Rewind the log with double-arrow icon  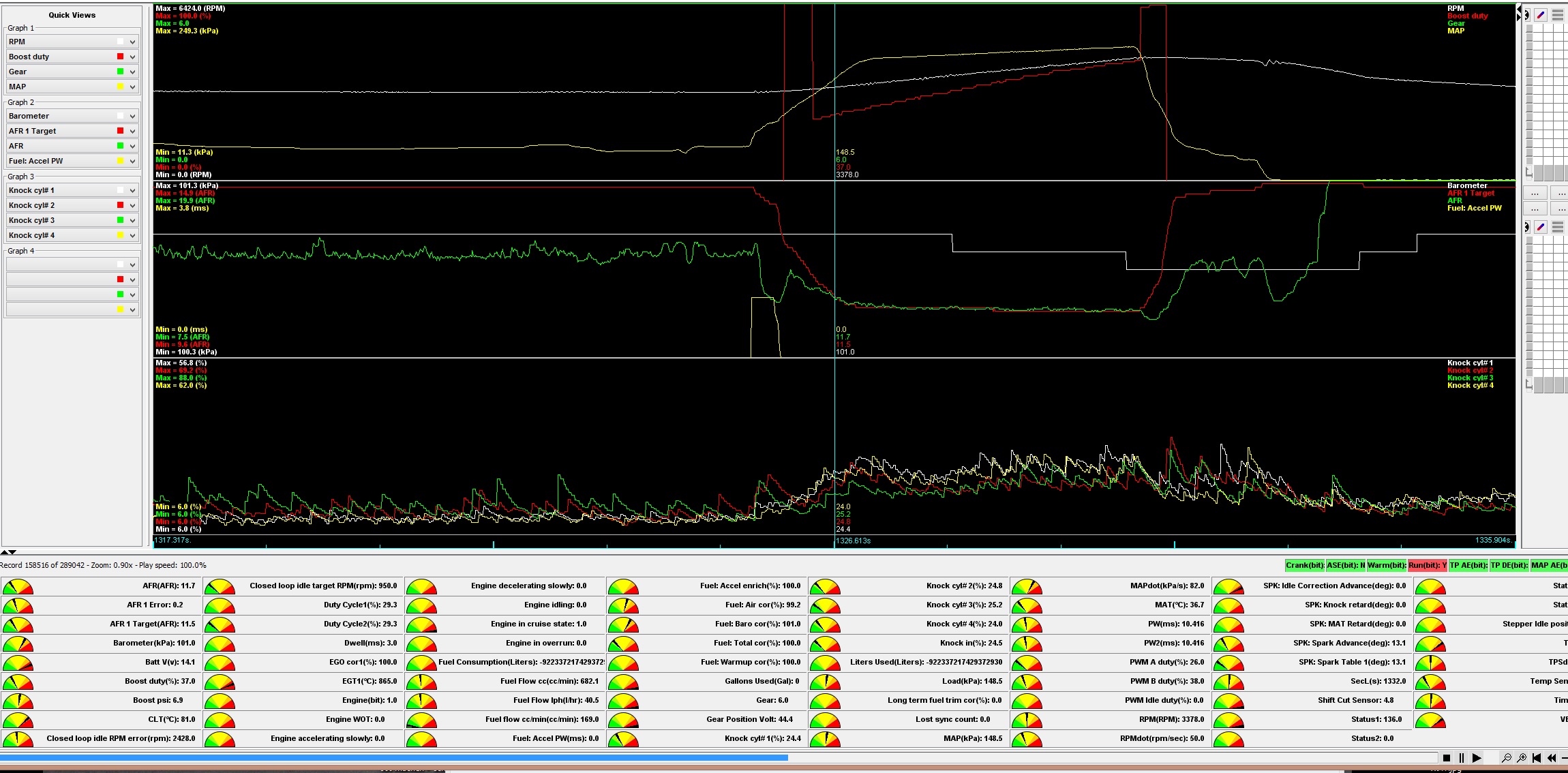click(1552, 758)
